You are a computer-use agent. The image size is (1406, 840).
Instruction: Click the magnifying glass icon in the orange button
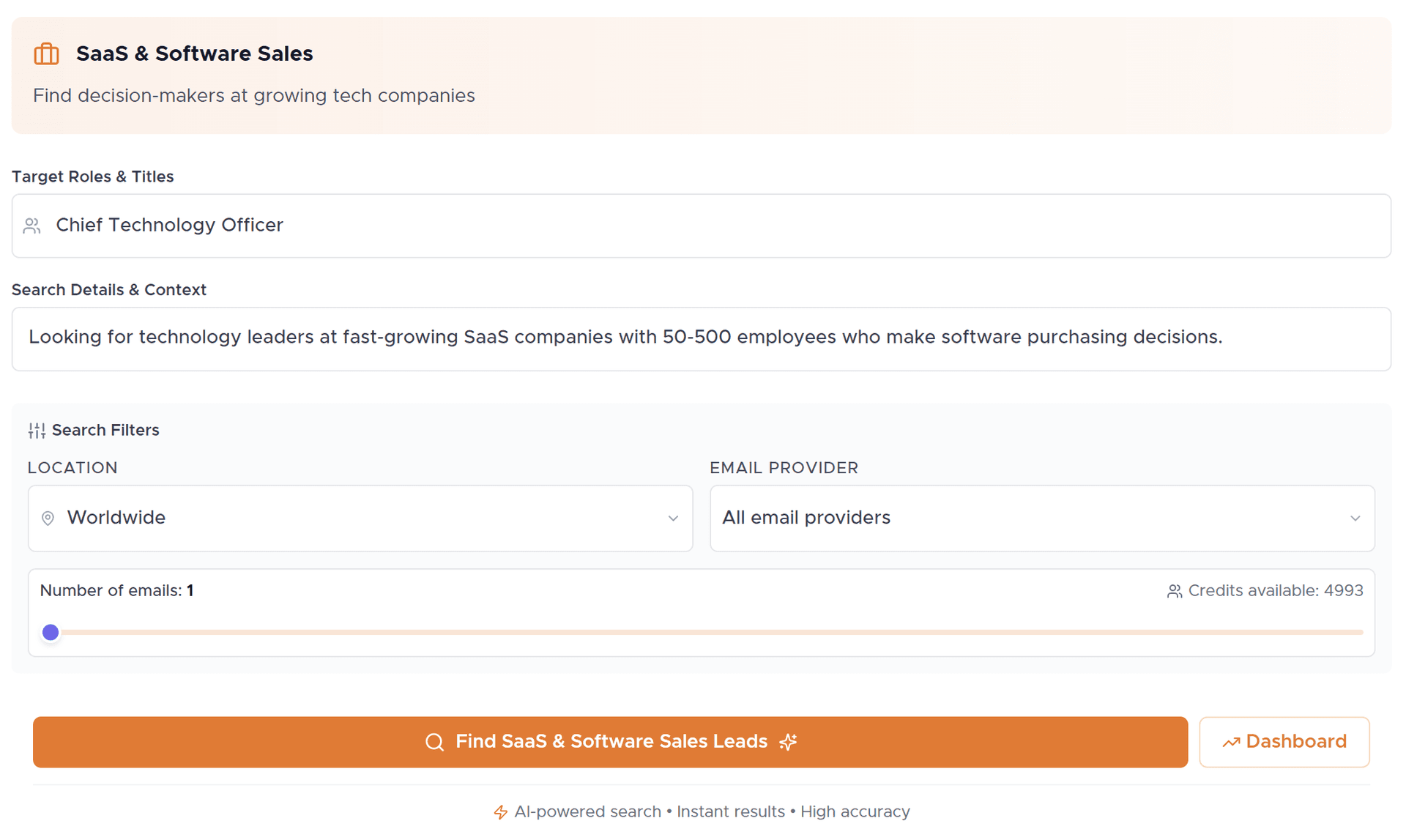click(x=434, y=742)
